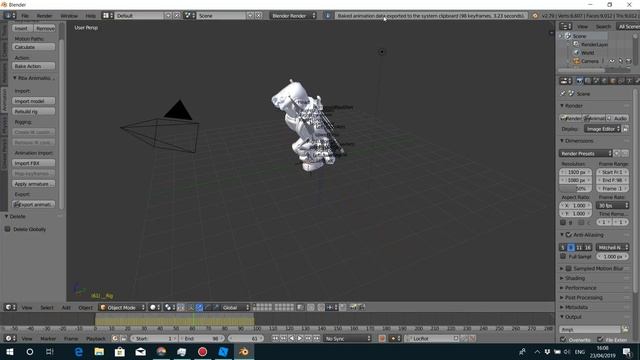Open the 3D View's Select menu
640x360 pixels.
point(47,307)
